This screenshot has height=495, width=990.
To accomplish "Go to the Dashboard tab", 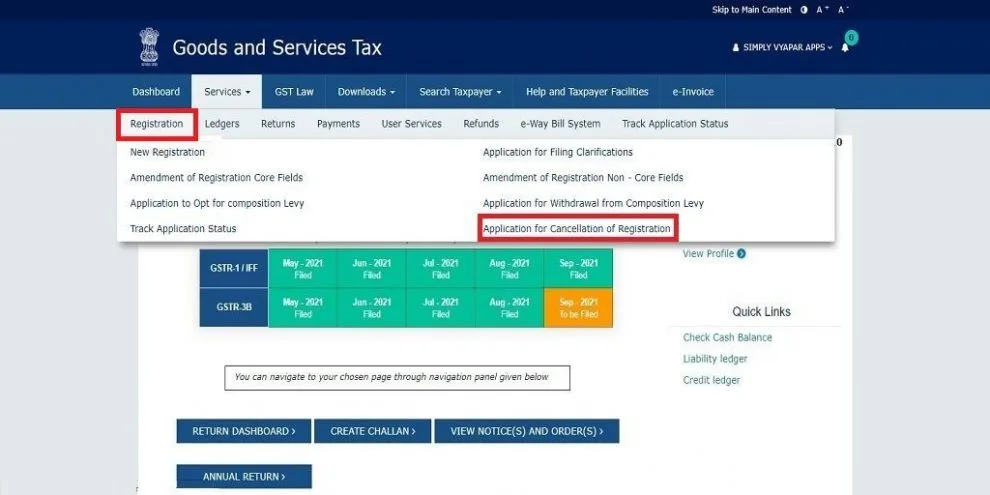I will pos(156,92).
